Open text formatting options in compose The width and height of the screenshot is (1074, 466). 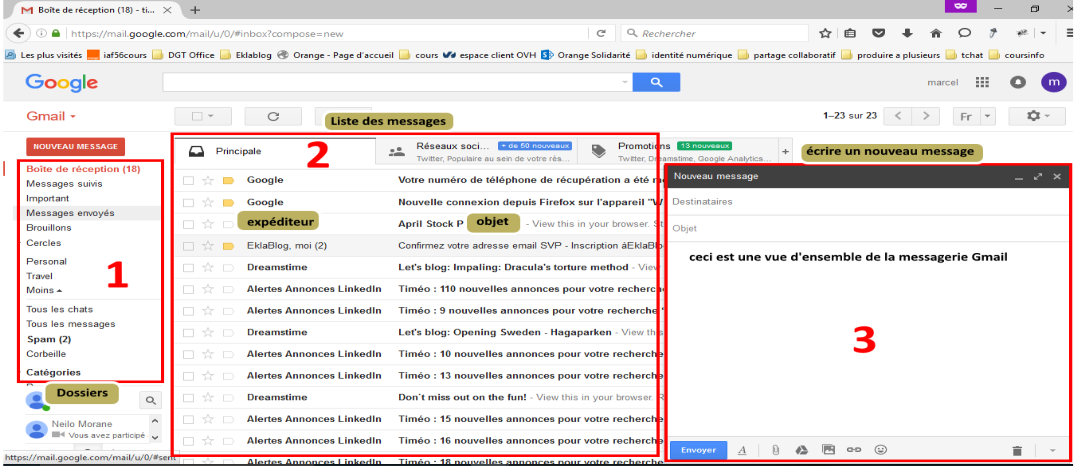click(742, 450)
